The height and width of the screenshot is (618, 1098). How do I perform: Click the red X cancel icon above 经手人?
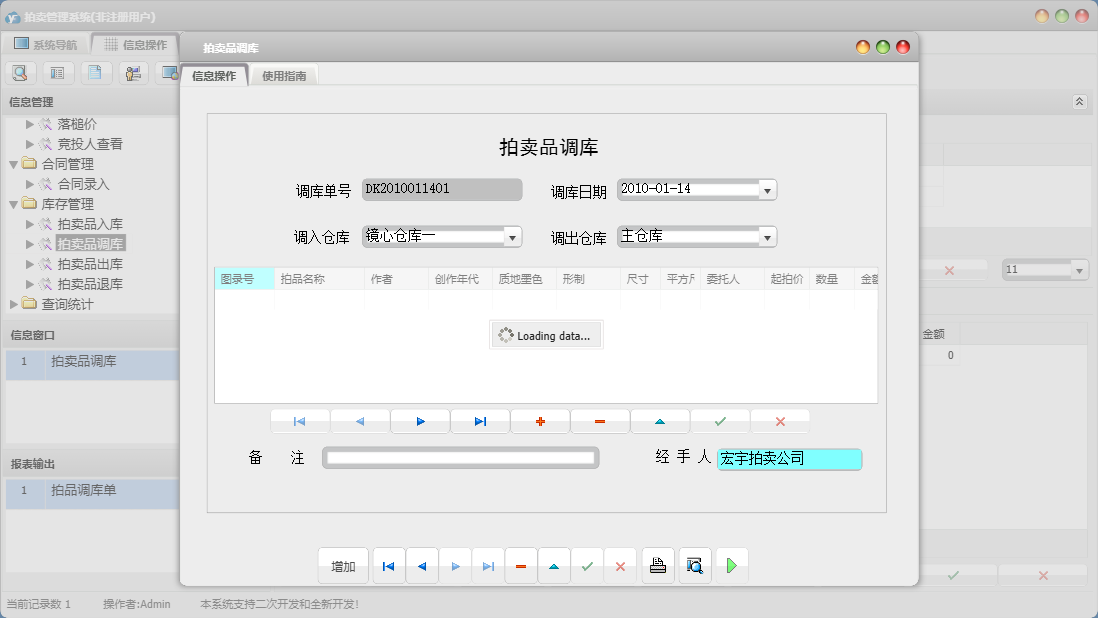tap(780, 421)
